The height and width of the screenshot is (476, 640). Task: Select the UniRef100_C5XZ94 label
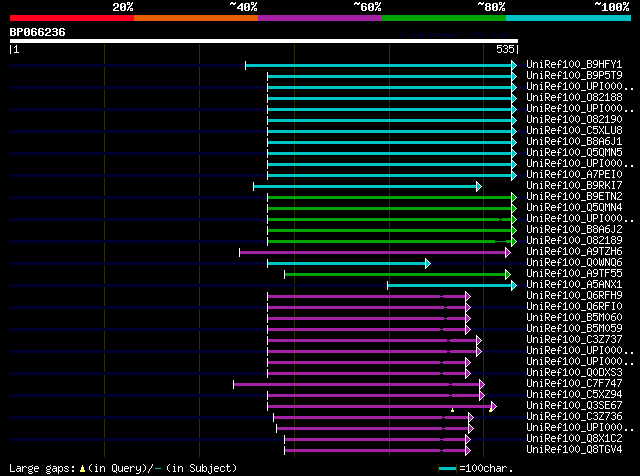[x=574, y=395]
